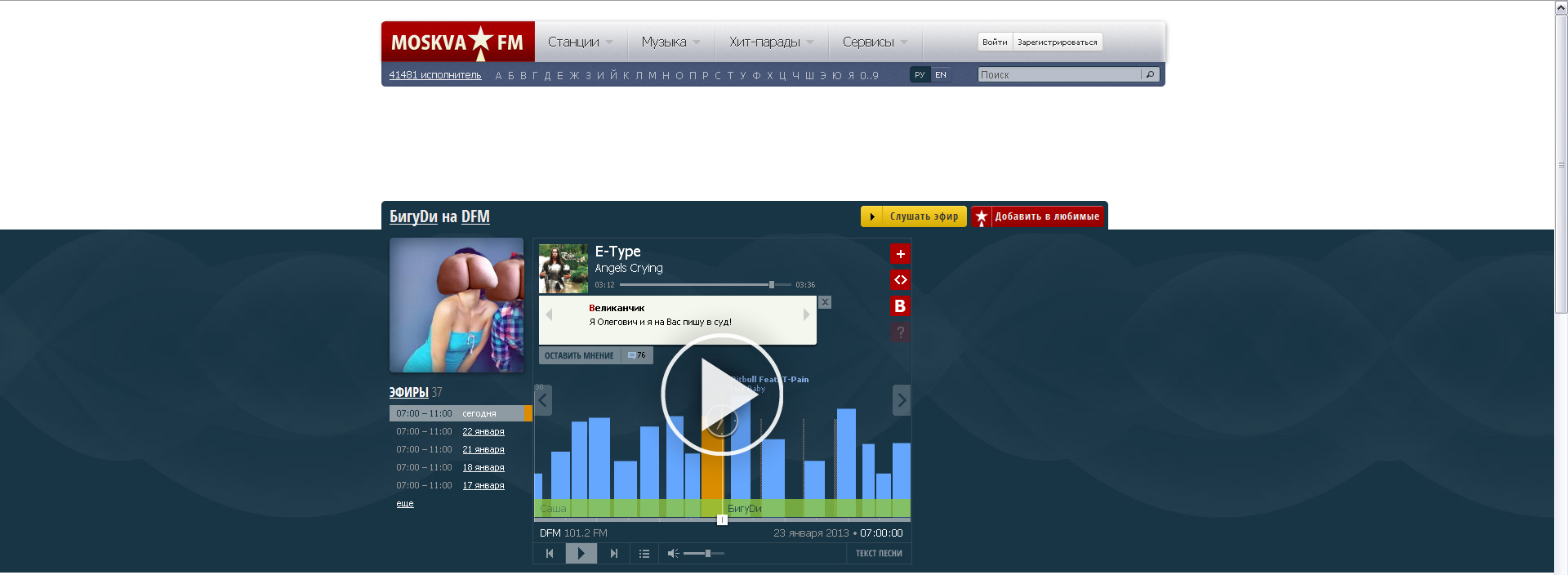Switch alphabet to РУ
1568x575 pixels.
(920, 74)
